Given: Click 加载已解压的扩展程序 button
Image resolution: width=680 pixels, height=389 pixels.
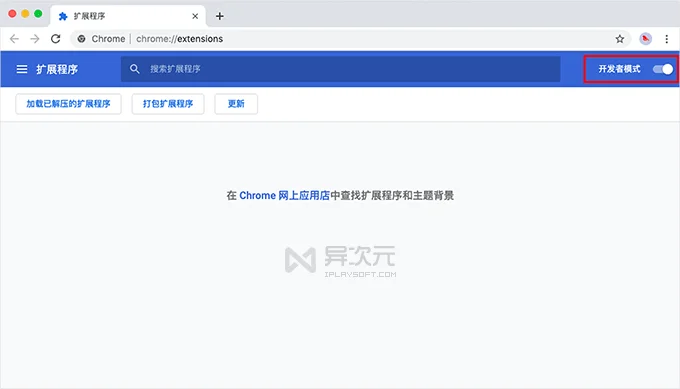Looking at the screenshot, I should [69, 104].
